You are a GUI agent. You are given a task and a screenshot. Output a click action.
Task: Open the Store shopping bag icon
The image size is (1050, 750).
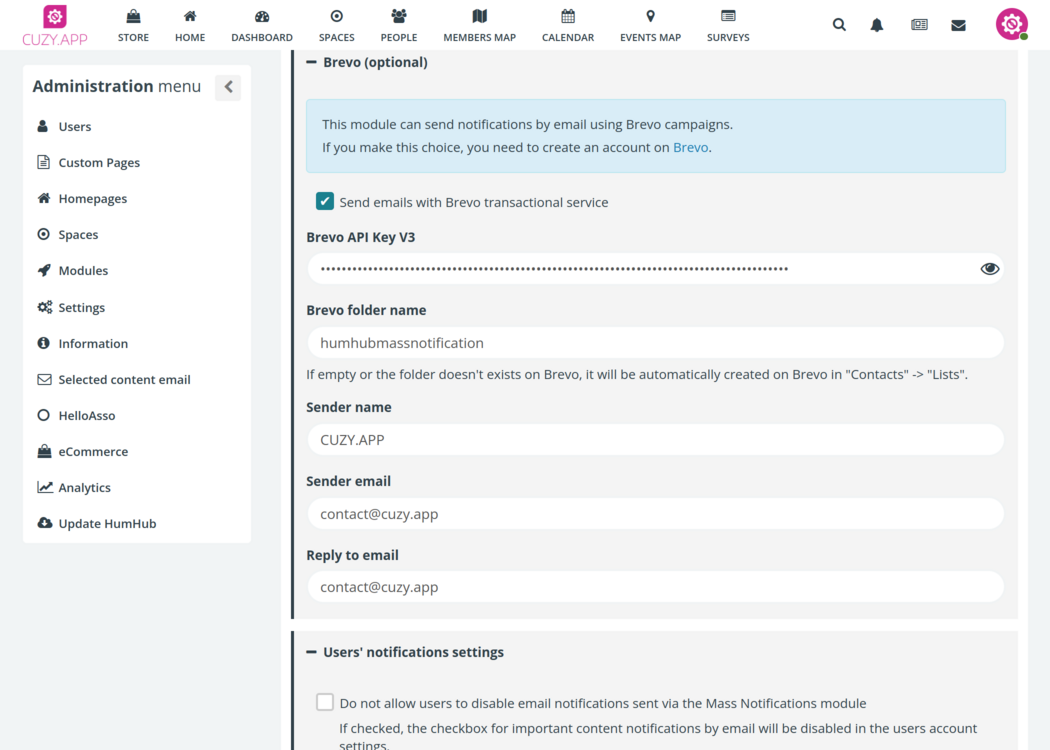133,16
